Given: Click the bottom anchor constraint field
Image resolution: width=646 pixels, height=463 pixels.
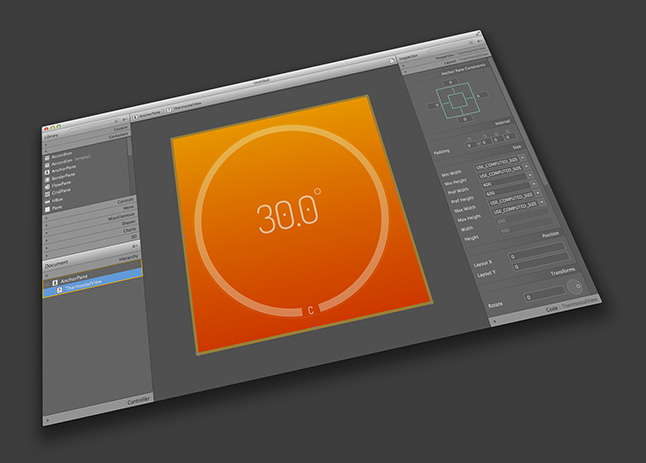Looking at the screenshot, I should [x=466, y=119].
